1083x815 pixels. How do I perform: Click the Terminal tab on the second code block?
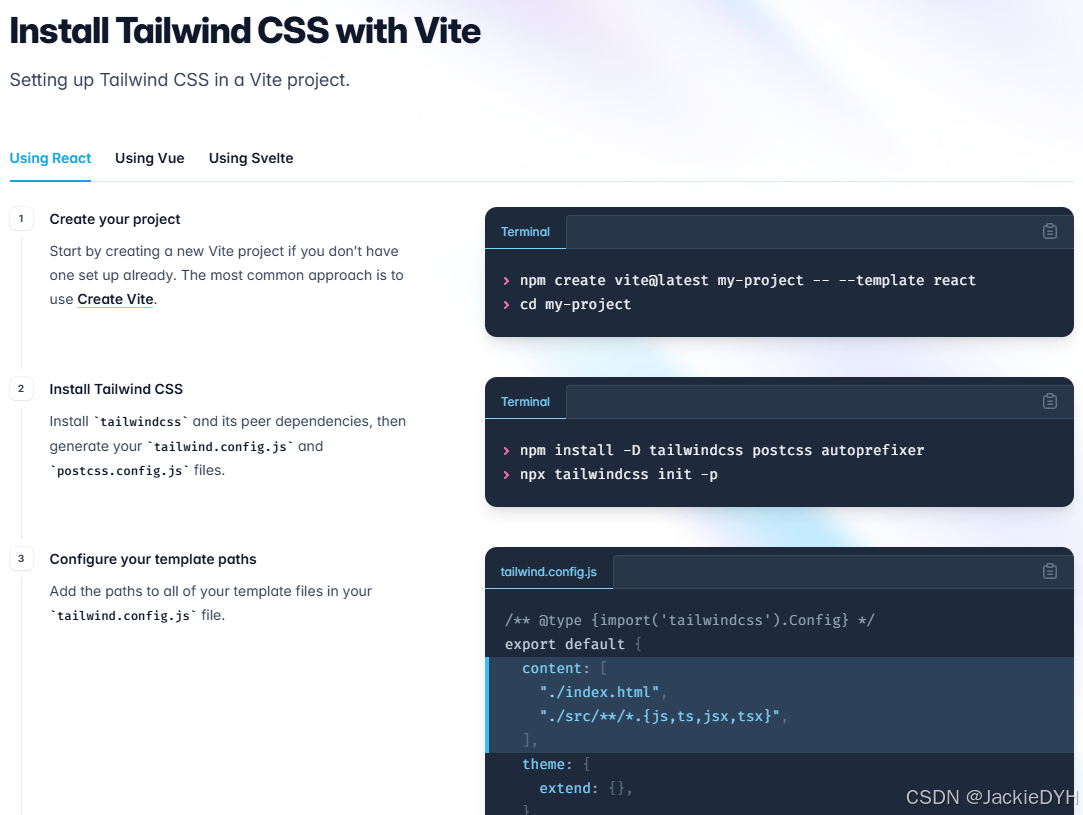[x=525, y=400]
